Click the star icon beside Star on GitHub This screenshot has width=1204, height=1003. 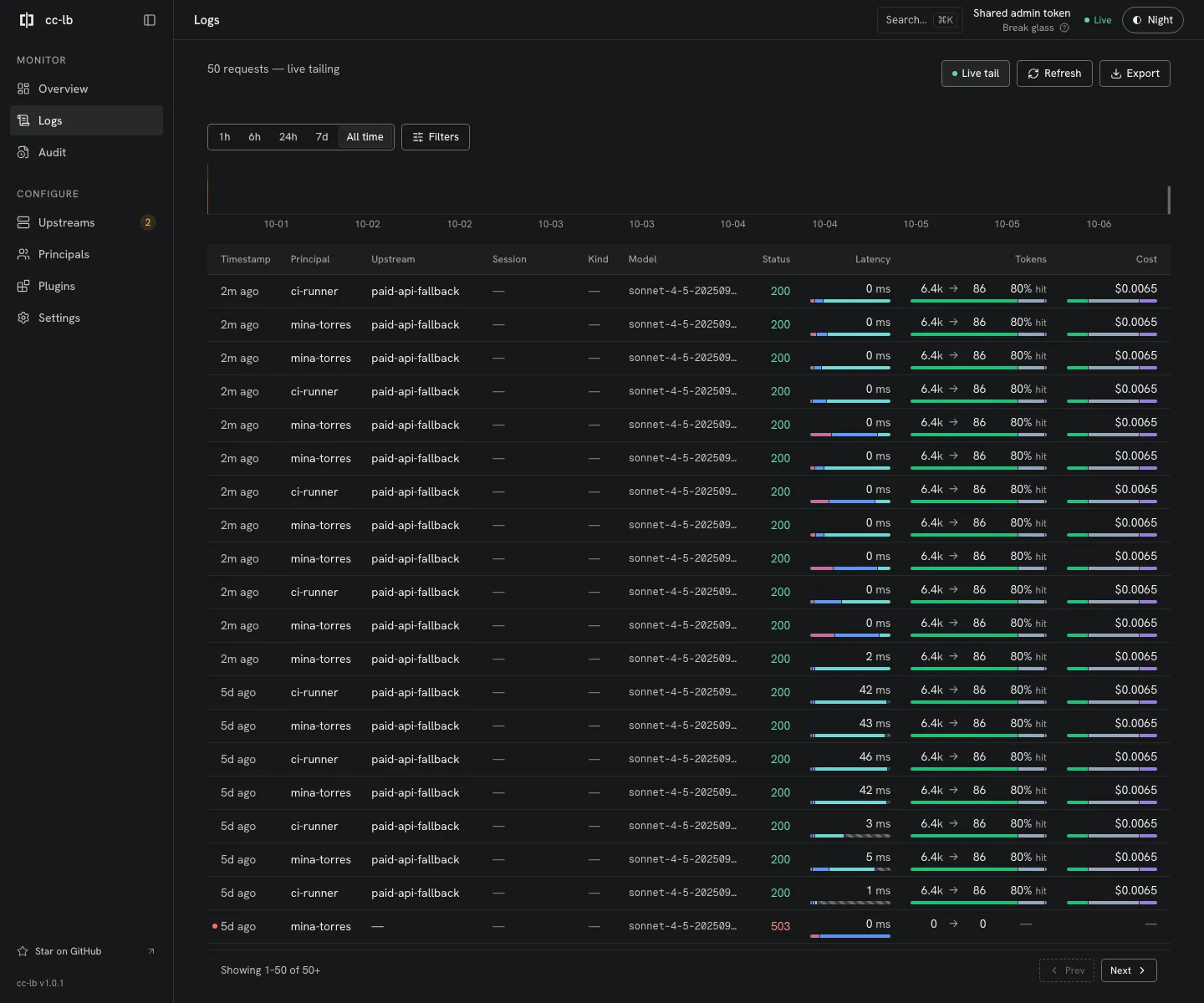click(x=23, y=951)
